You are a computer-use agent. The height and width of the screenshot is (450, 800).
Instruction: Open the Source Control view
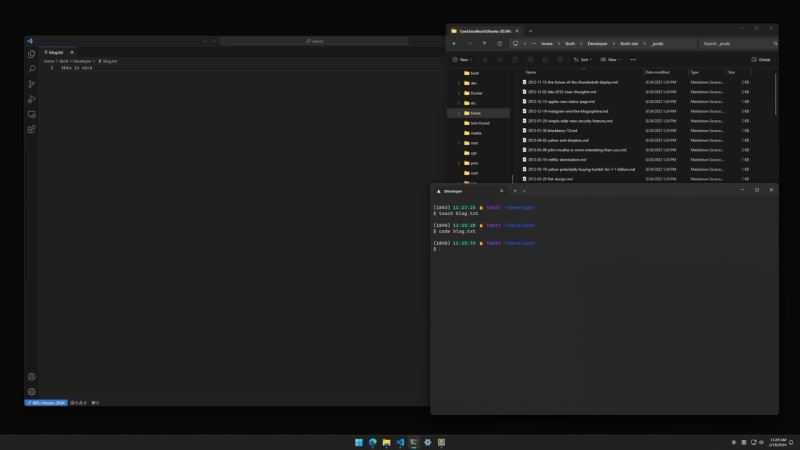(x=32, y=84)
